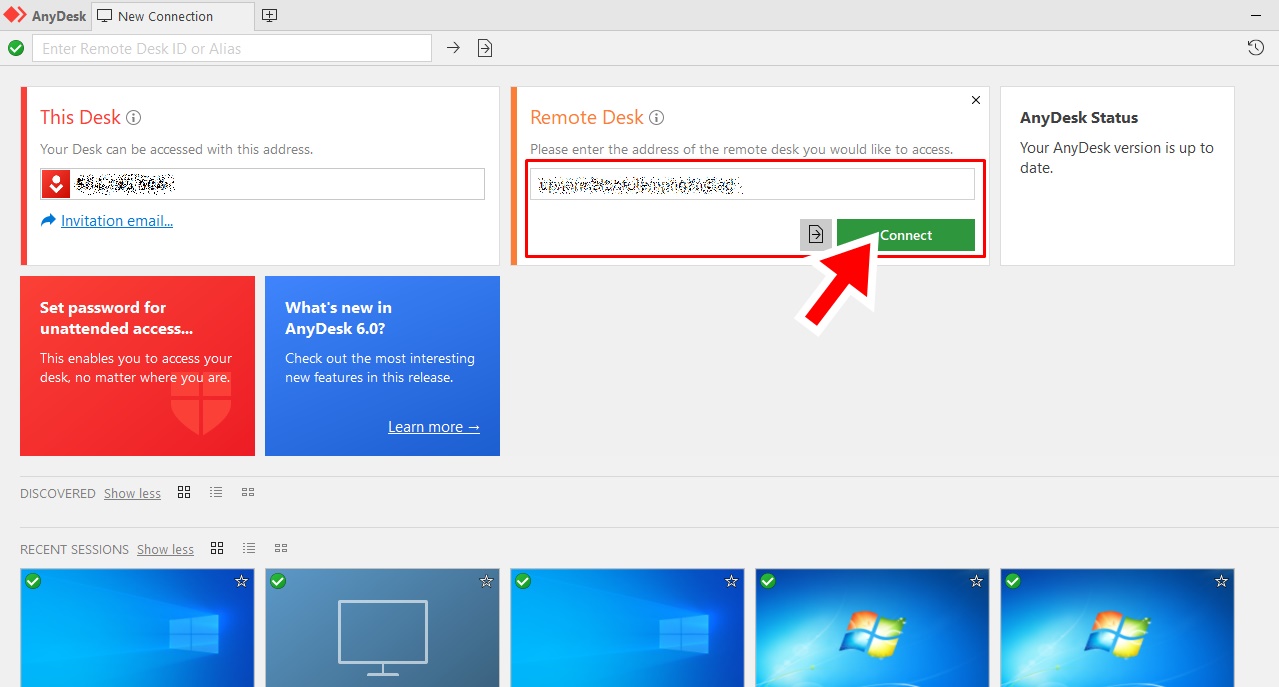Click the RECENT SESSIONS label
The image size is (1279, 687).
[74, 549]
